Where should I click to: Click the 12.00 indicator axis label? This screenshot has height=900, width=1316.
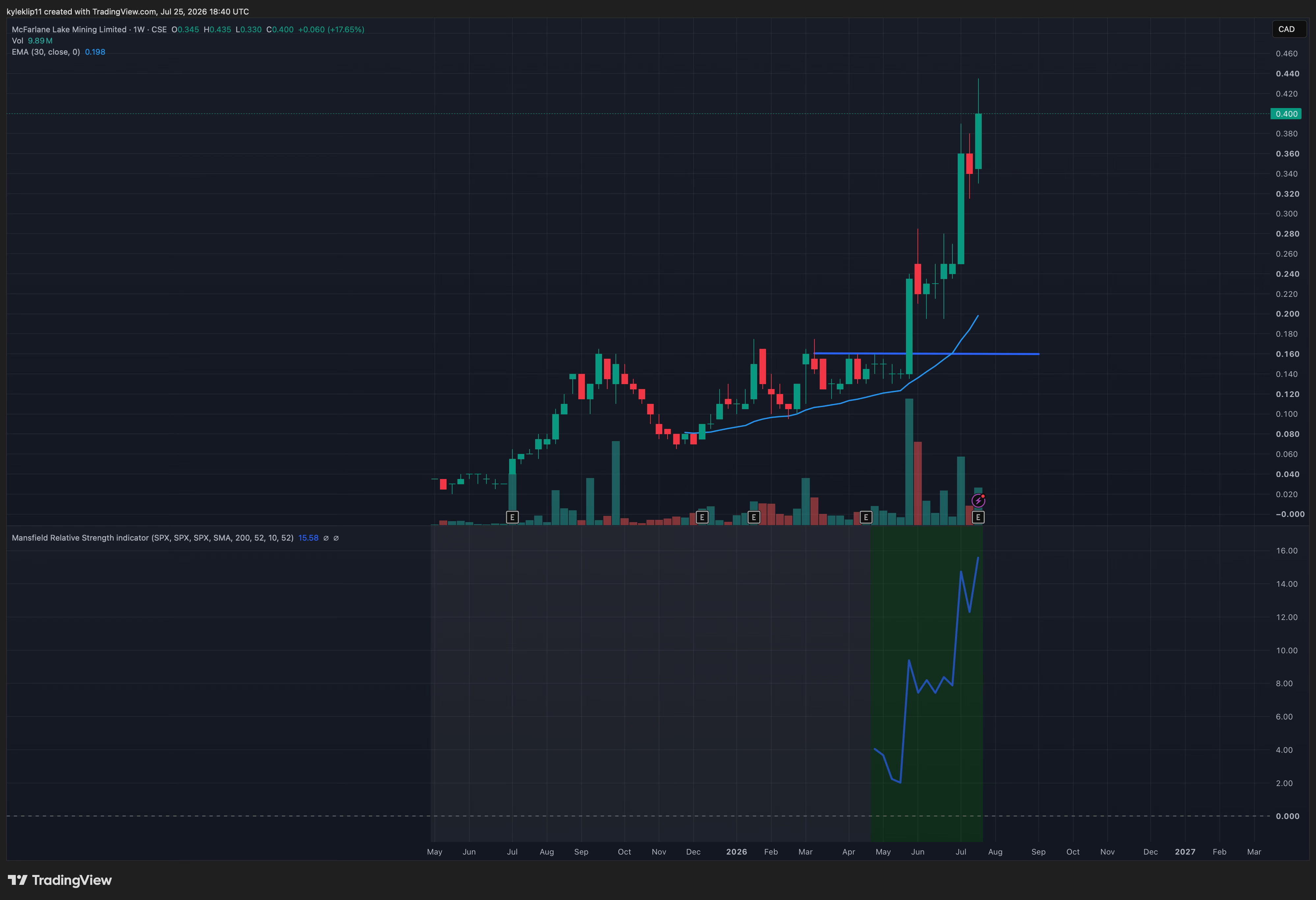tap(1287, 617)
